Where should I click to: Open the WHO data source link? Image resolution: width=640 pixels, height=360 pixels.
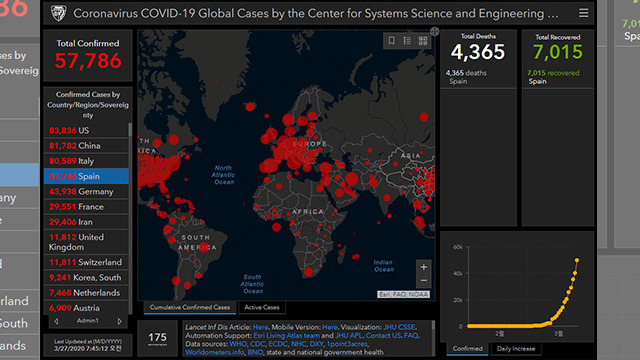coord(238,344)
